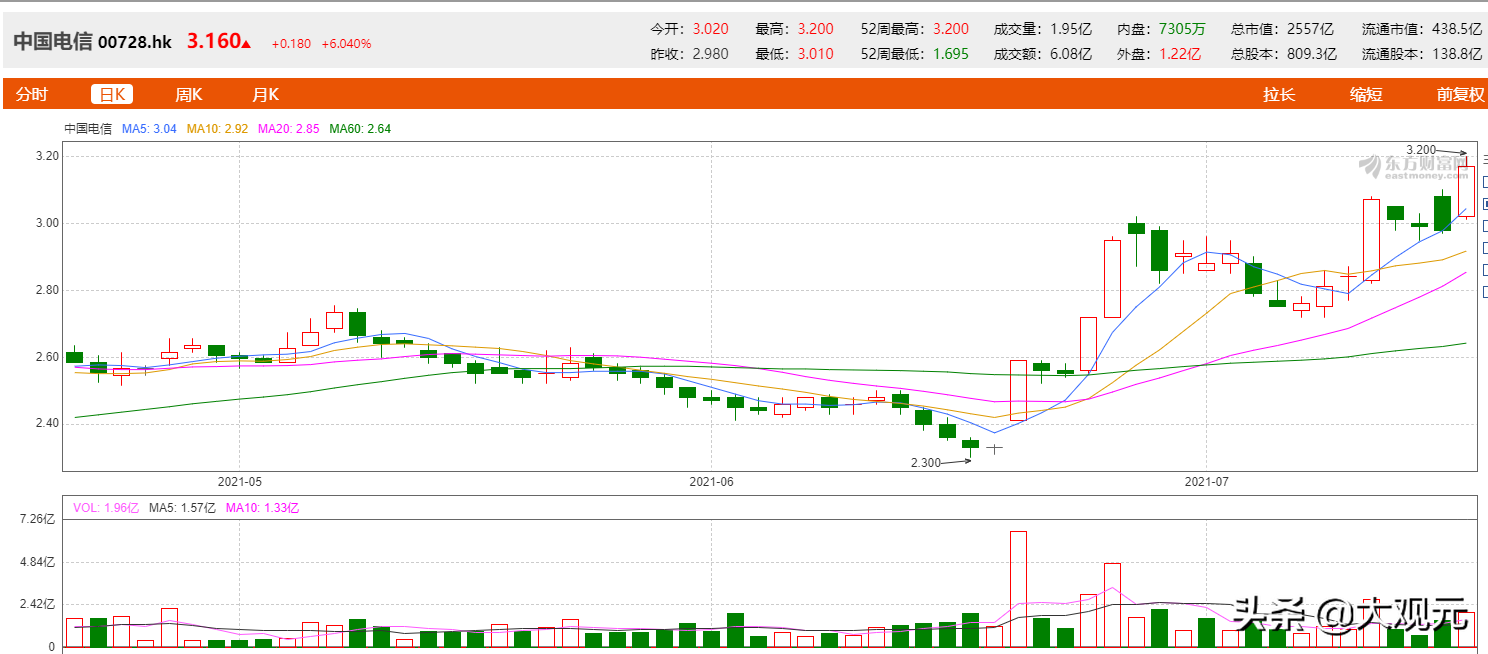This screenshot has height=654, width=1488.
Task: Click the 2021-07 date axis label
Action: 1207,481
